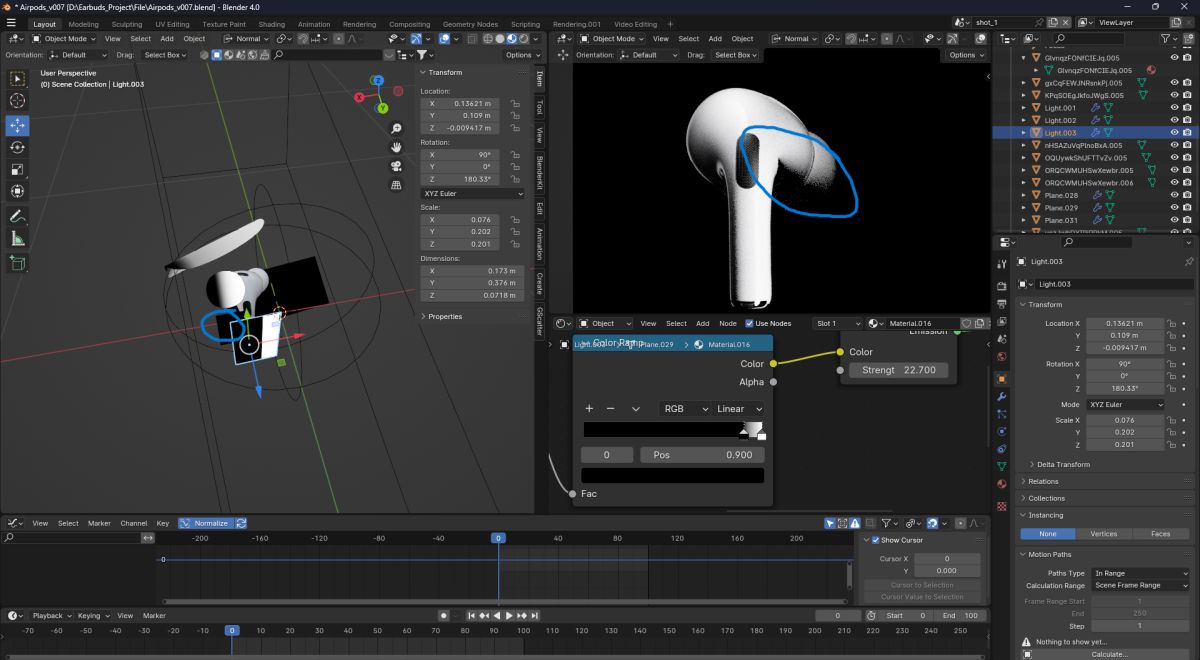
Task: Open the Texture properties tab (checker icon)
Action: pyautogui.click(x=1002, y=506)
